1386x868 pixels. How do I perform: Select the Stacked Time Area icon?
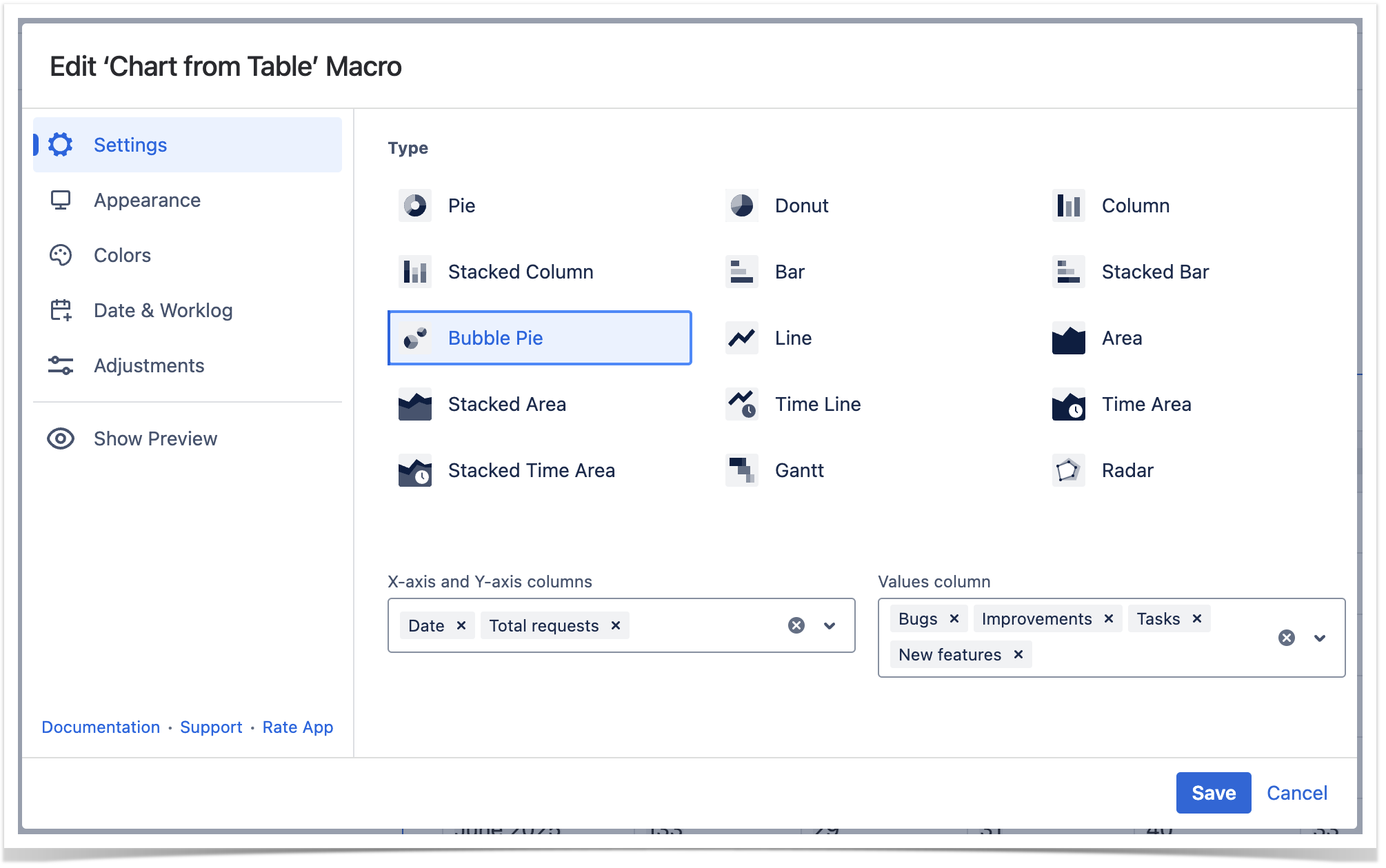414,470
